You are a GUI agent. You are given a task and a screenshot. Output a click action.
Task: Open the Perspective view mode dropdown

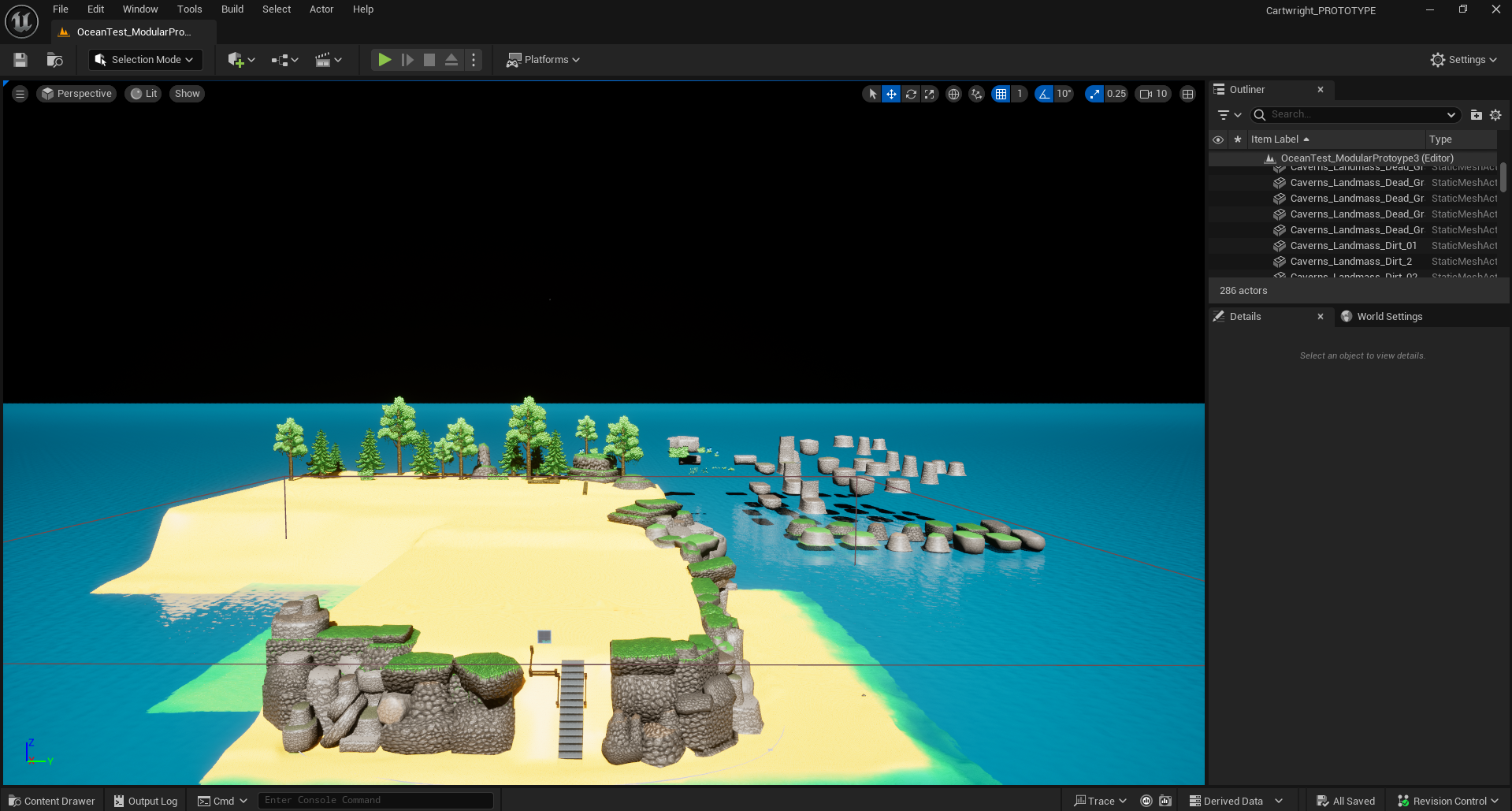click(76, 94)
